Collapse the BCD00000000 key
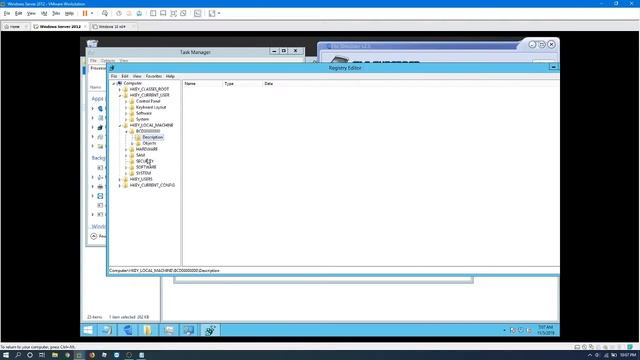This screenshot has width=640, height=360. [126, 131]
